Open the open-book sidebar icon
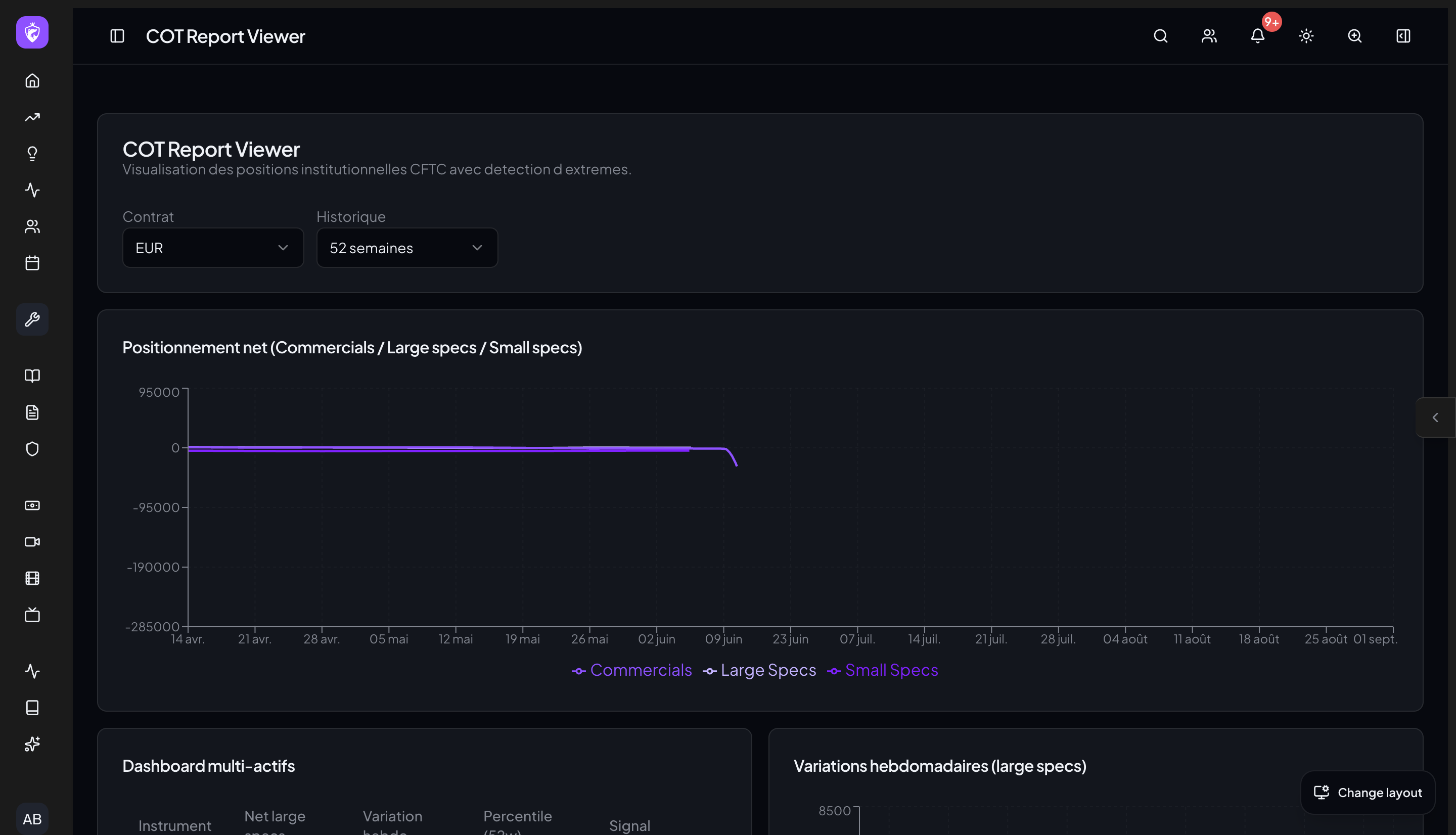 tap(32, 376)
